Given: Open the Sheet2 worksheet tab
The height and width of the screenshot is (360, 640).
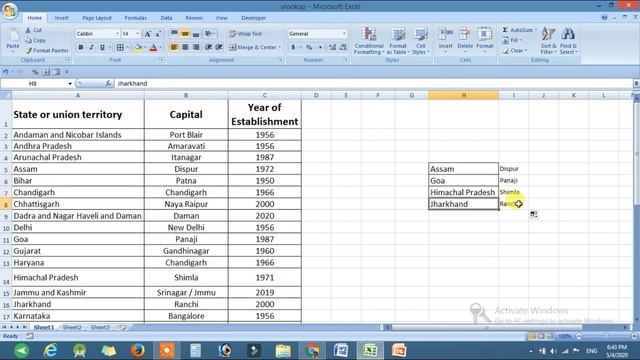Looking at the screenshot, I should click(x=72, y=327).
